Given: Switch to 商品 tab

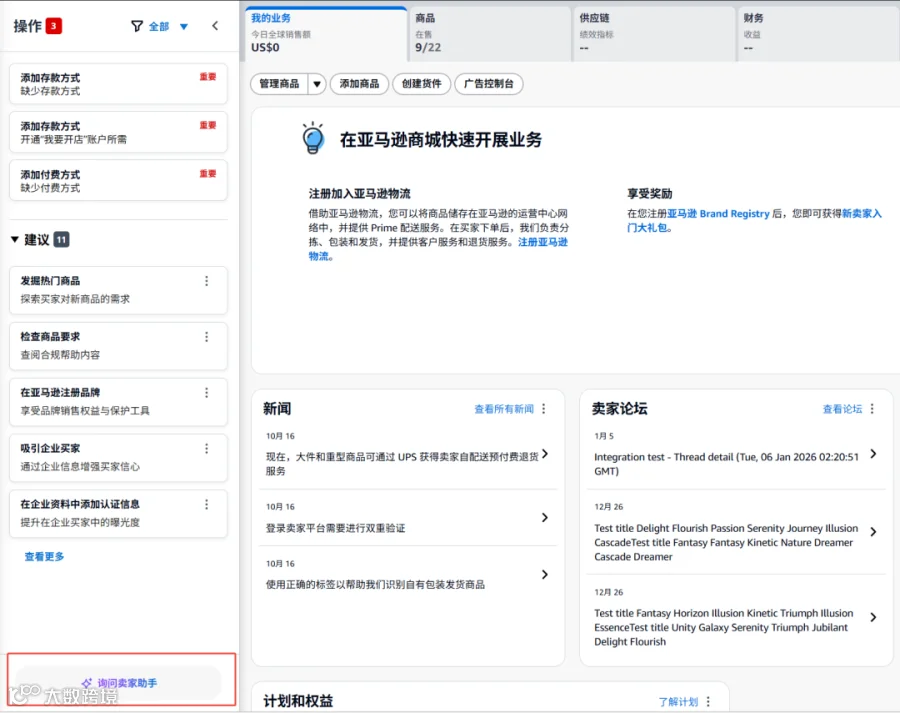Looking at the screenshot, I should coord(490,33).
